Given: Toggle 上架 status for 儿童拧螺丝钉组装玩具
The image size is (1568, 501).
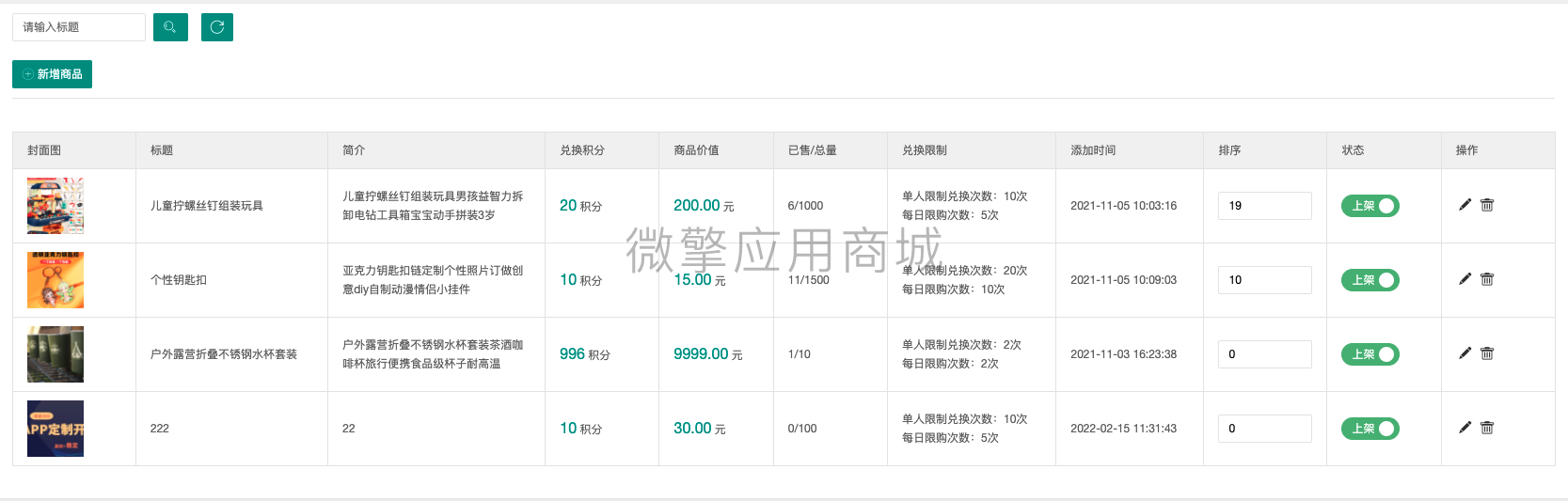Looking at the screenshot, I should (x=1370, y=206).
